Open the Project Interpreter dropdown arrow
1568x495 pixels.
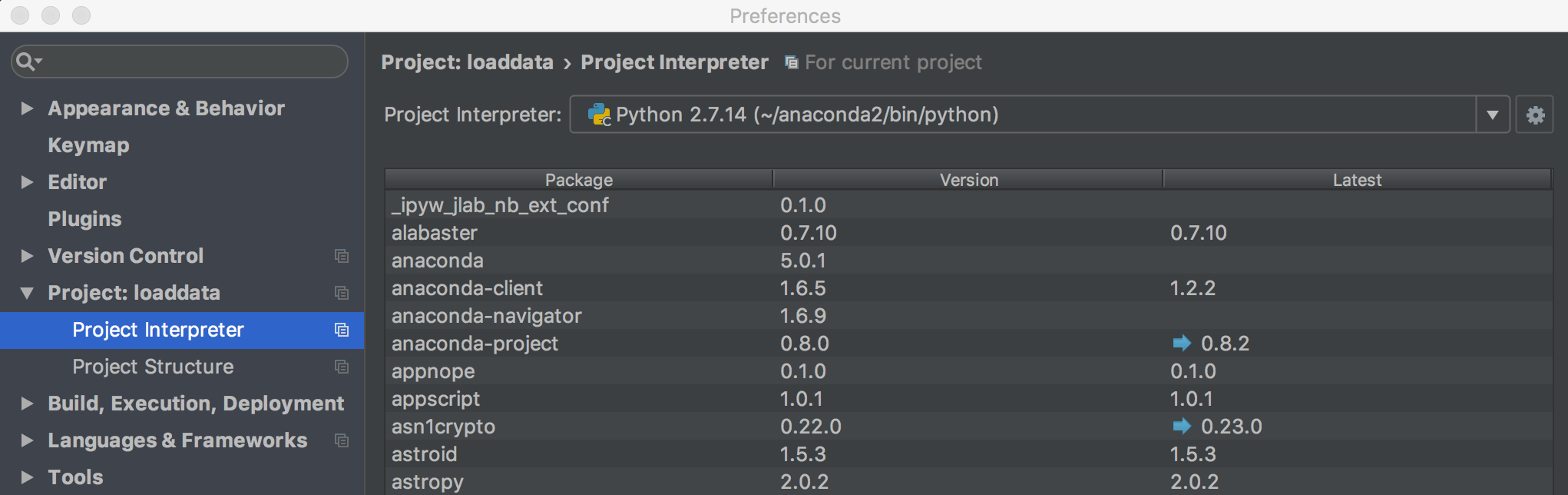pos(1492,115)
